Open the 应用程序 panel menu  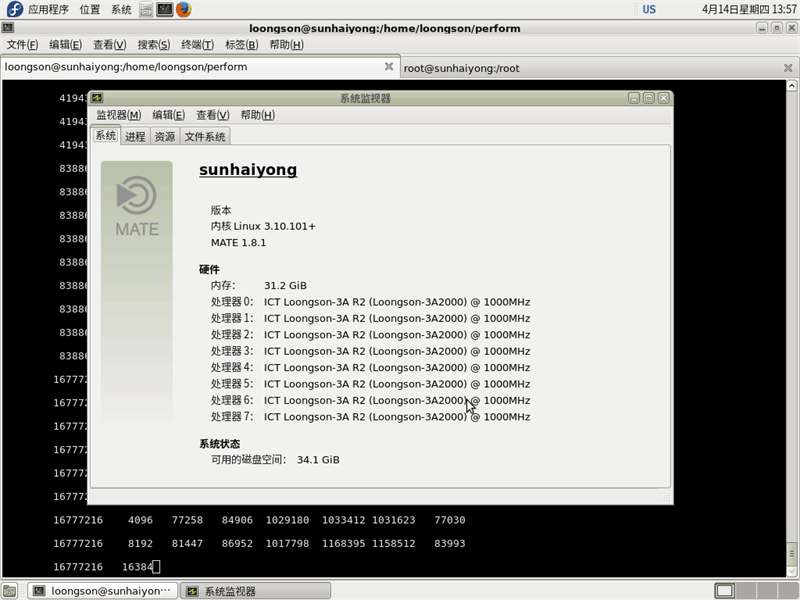pos(48,9)
